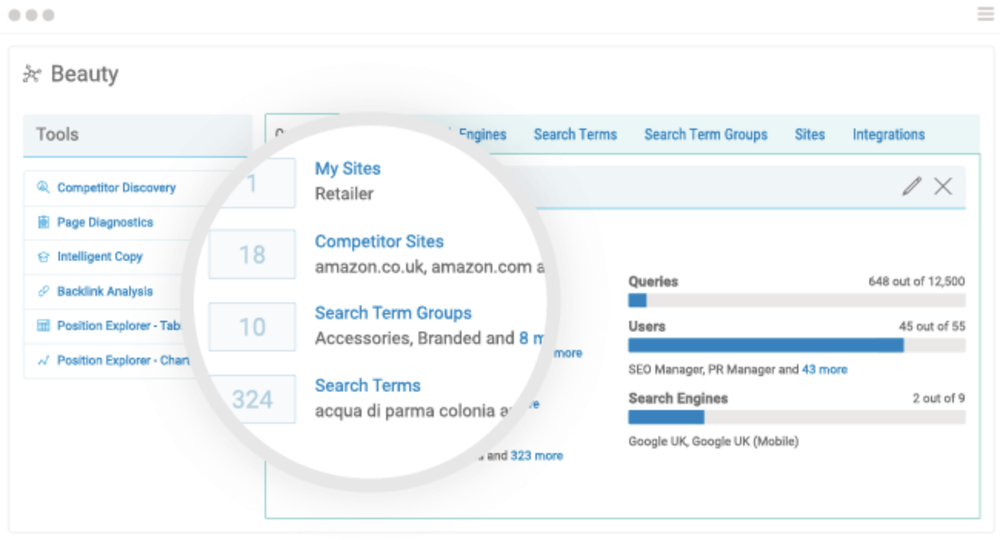Click the Competitor Discovery icon
Image resolution: width=1000 pixels, height=540 pixels.
pos(43,188)
